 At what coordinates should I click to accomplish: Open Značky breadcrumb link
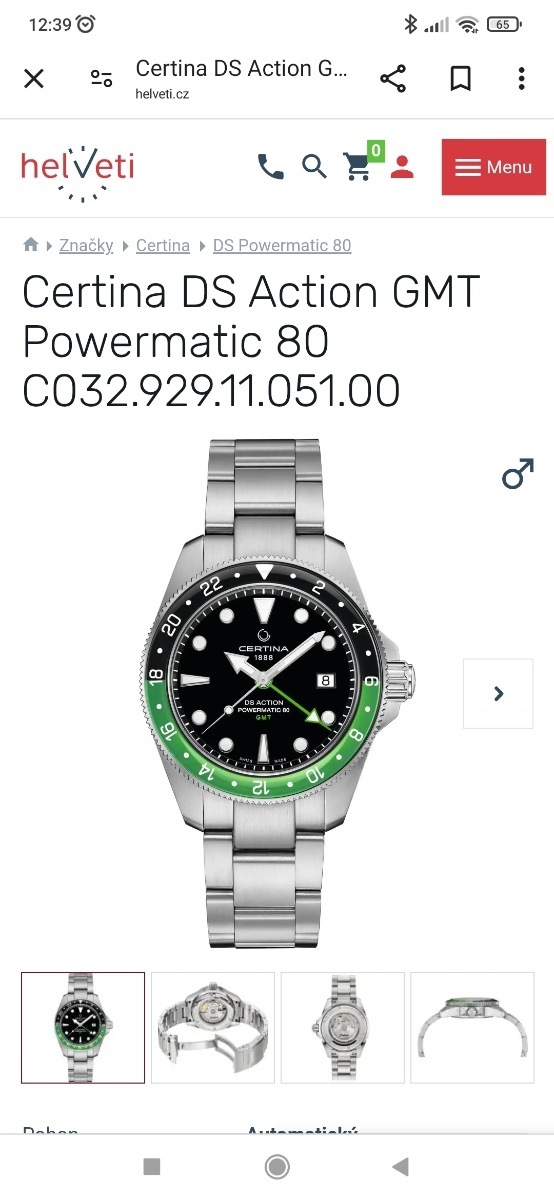(86, 245)
